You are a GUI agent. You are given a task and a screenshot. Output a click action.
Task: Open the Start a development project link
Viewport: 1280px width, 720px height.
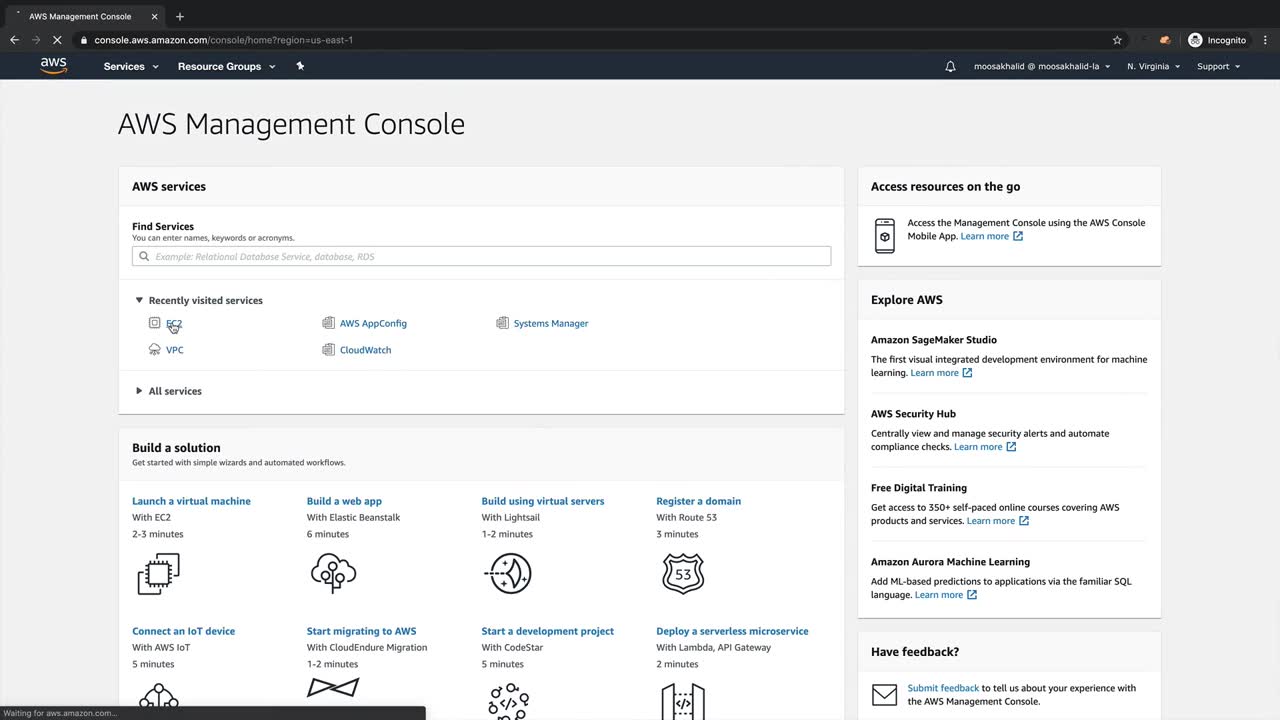coord(547,631)
